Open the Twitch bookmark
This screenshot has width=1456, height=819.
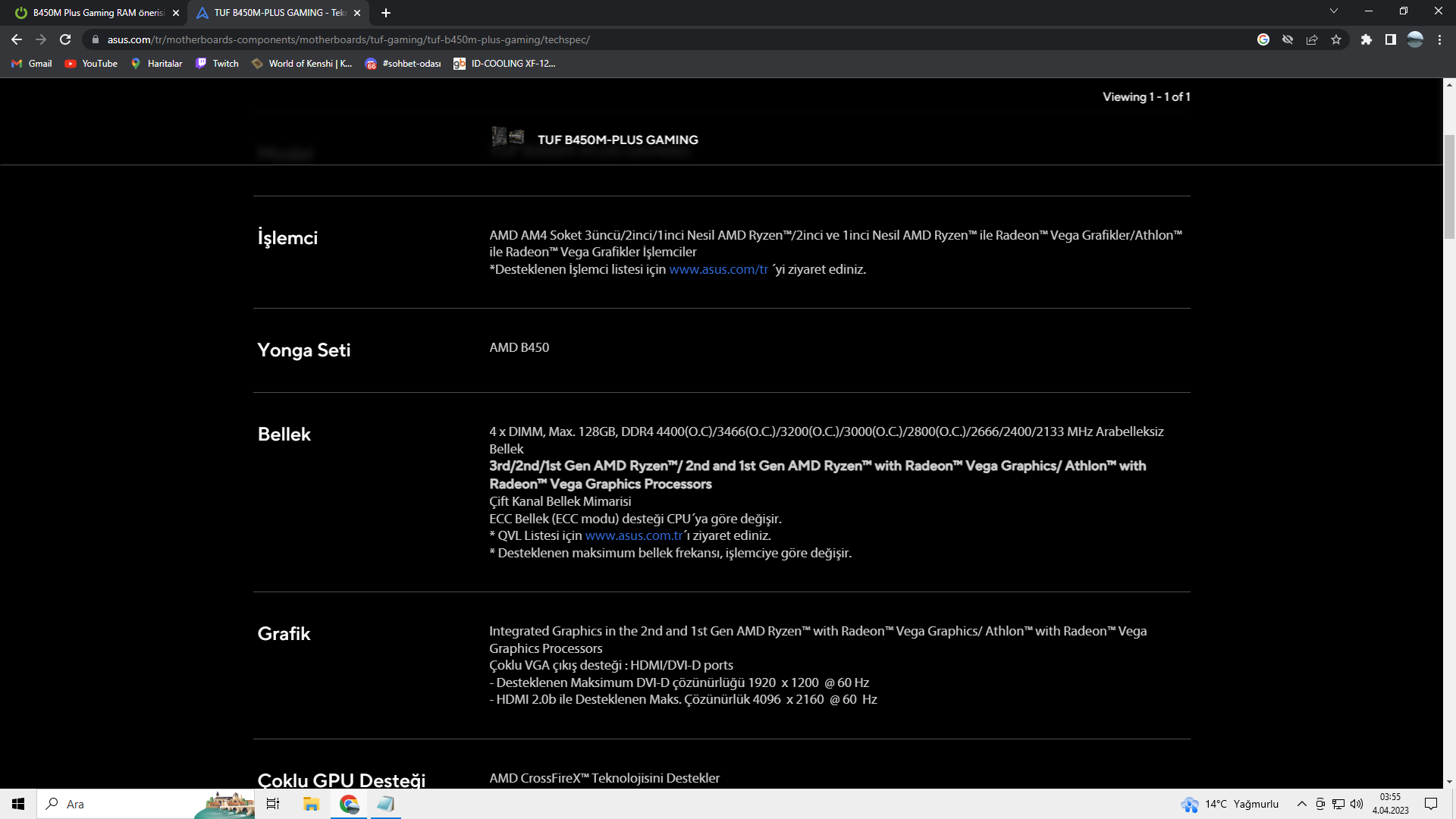click(x=218, y=64)
